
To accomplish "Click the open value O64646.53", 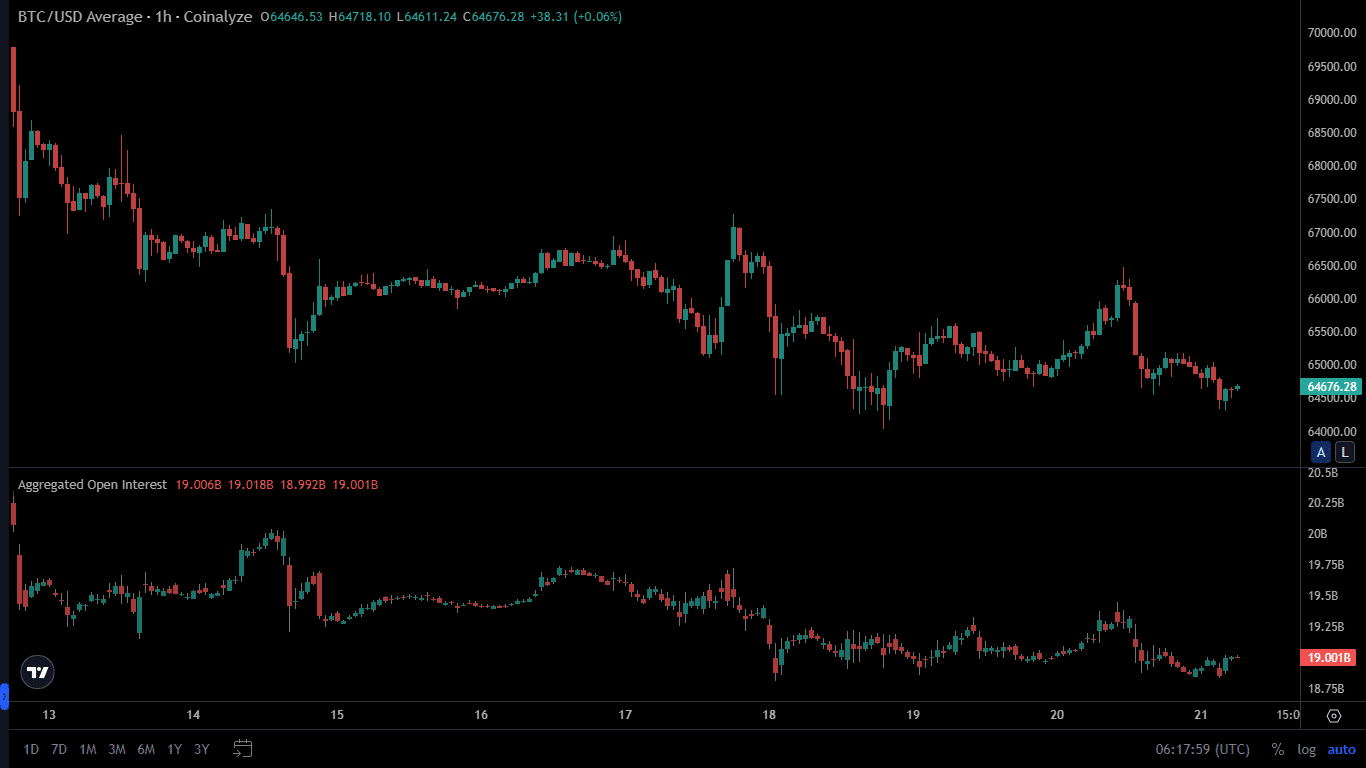I will (291, 17).
